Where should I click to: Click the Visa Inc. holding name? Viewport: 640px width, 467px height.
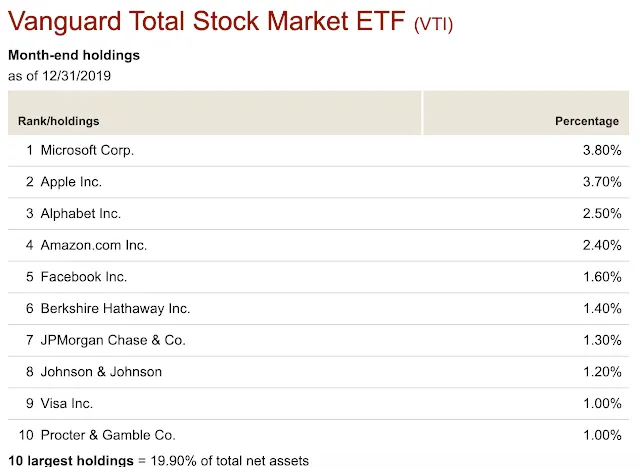tap(69, 403)
